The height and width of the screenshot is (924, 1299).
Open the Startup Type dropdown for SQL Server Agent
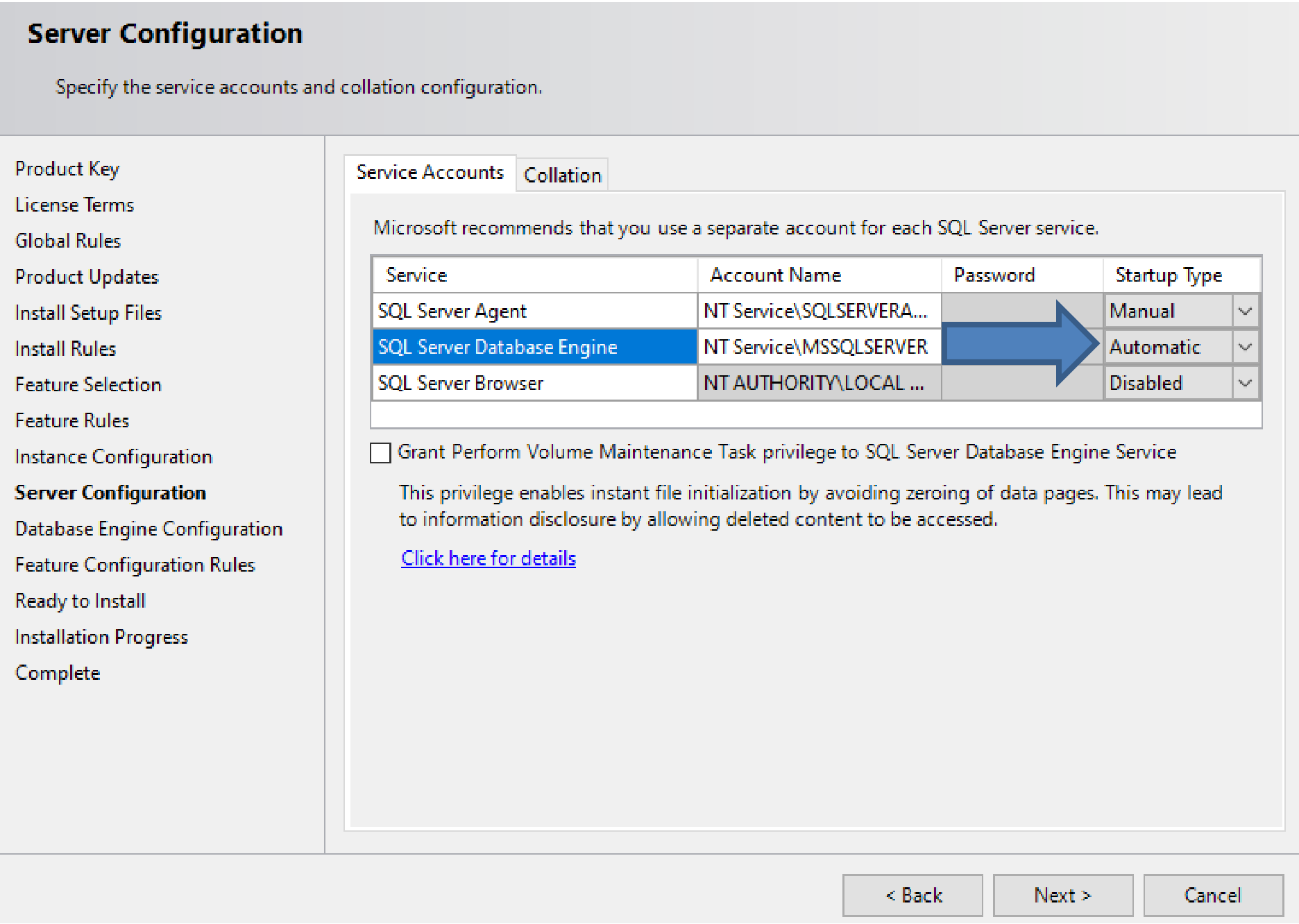pos(1245,311)
